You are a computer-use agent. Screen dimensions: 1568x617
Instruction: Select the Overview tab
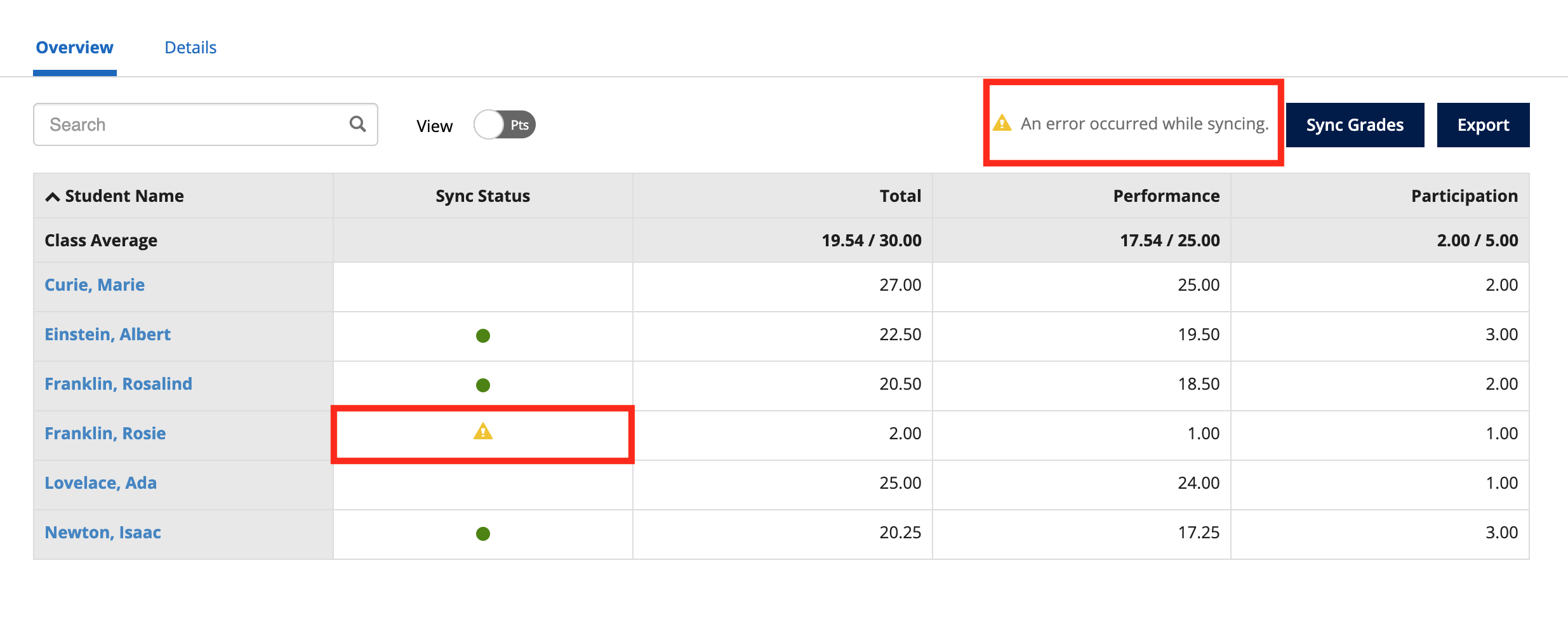74,46
